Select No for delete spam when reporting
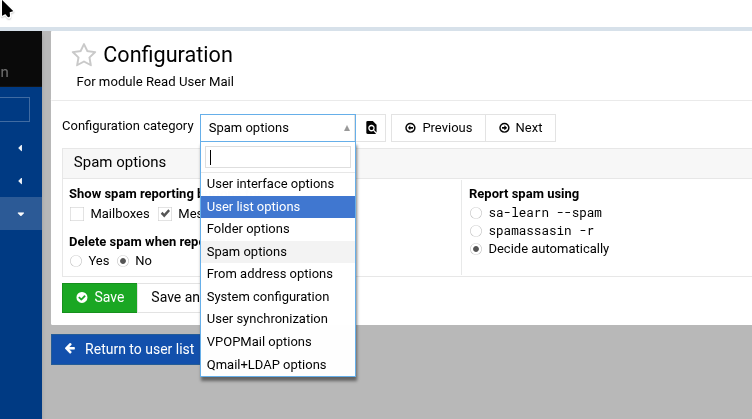Viewport: 752px width, 419px height. pos(124,260)
